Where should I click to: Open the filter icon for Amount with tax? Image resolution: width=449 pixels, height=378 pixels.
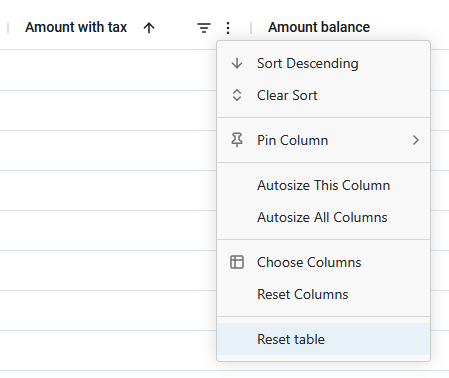[x=204, y=28]
